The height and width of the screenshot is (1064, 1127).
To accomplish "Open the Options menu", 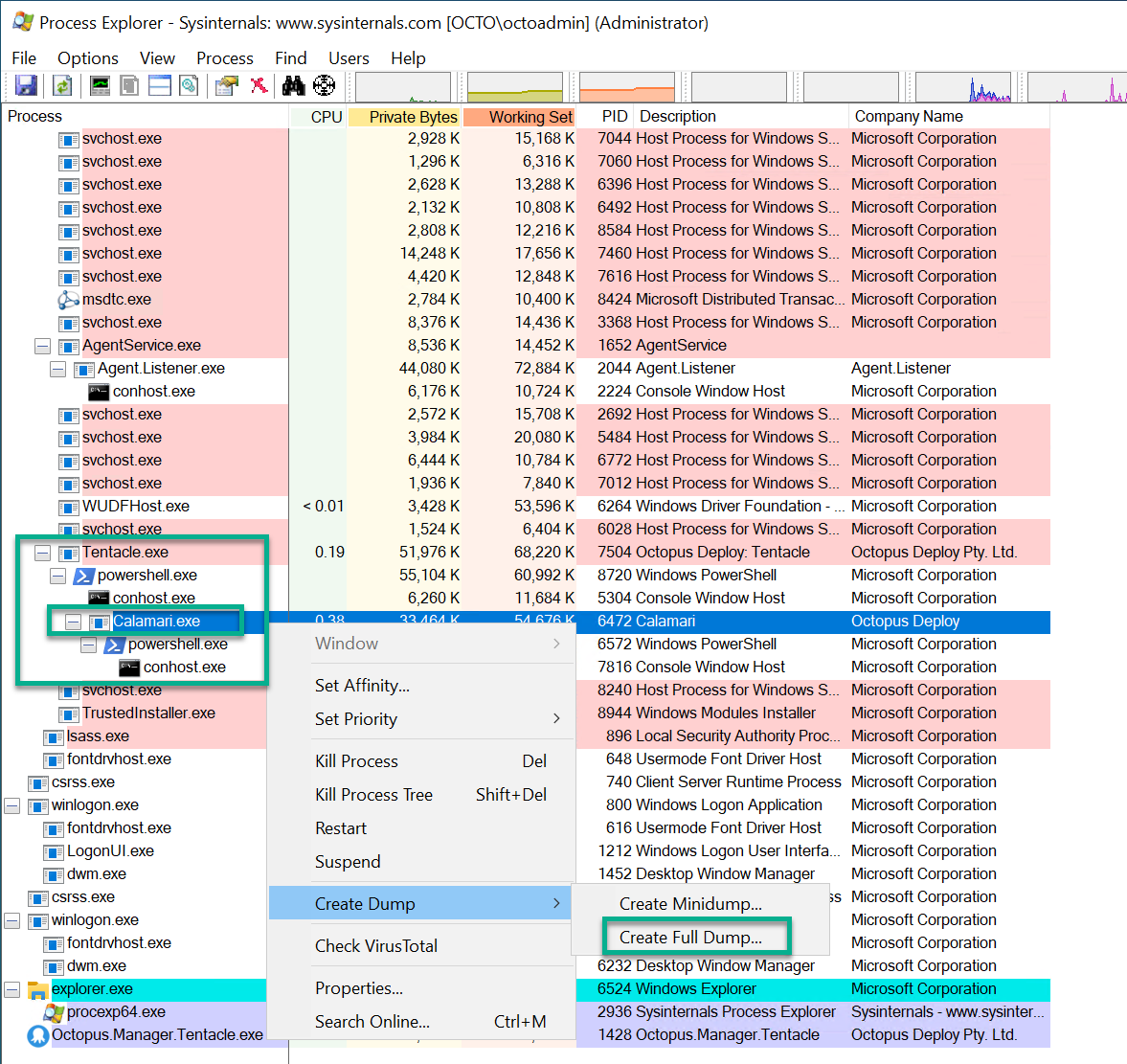I will [87, 58].
